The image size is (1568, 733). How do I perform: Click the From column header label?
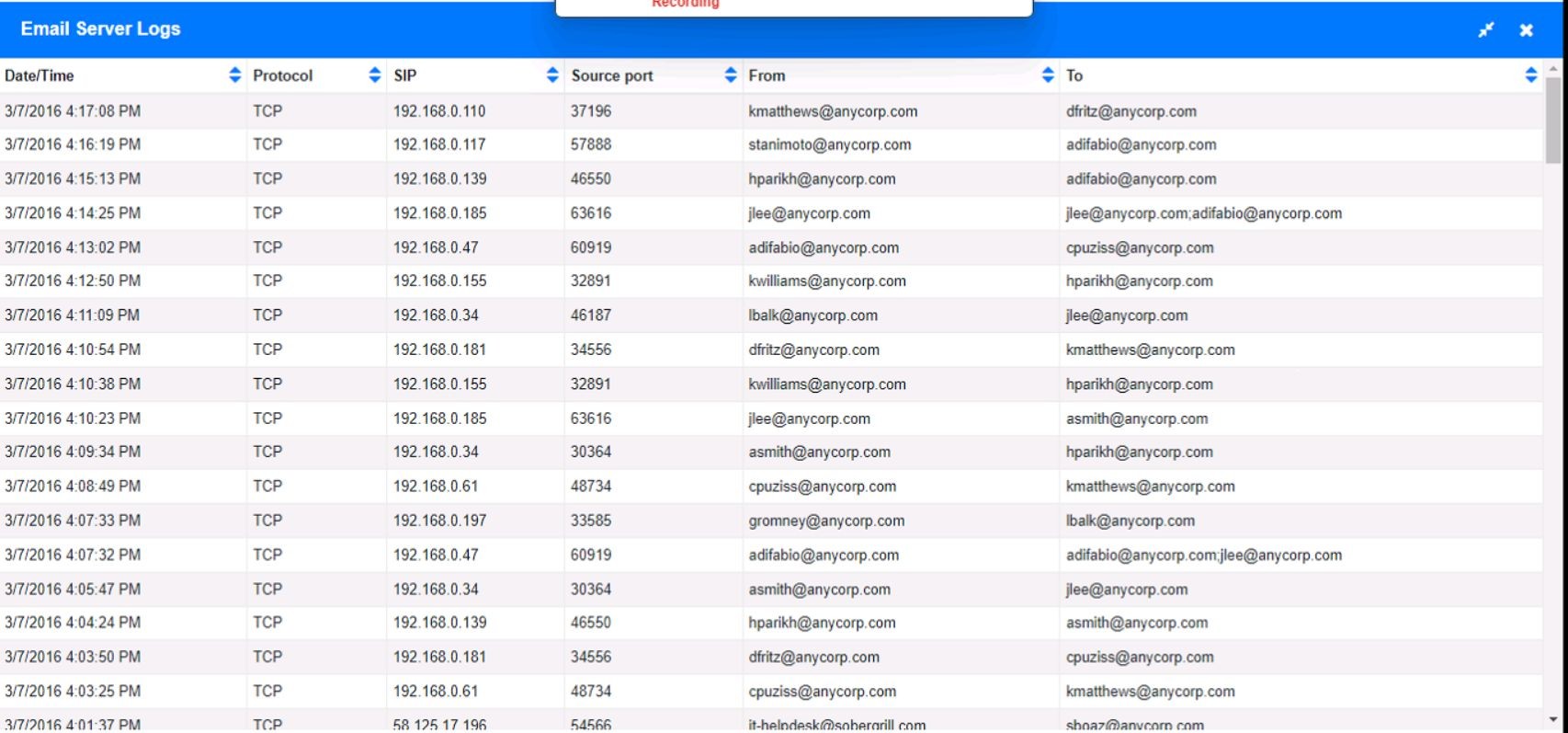coord(767,75)
